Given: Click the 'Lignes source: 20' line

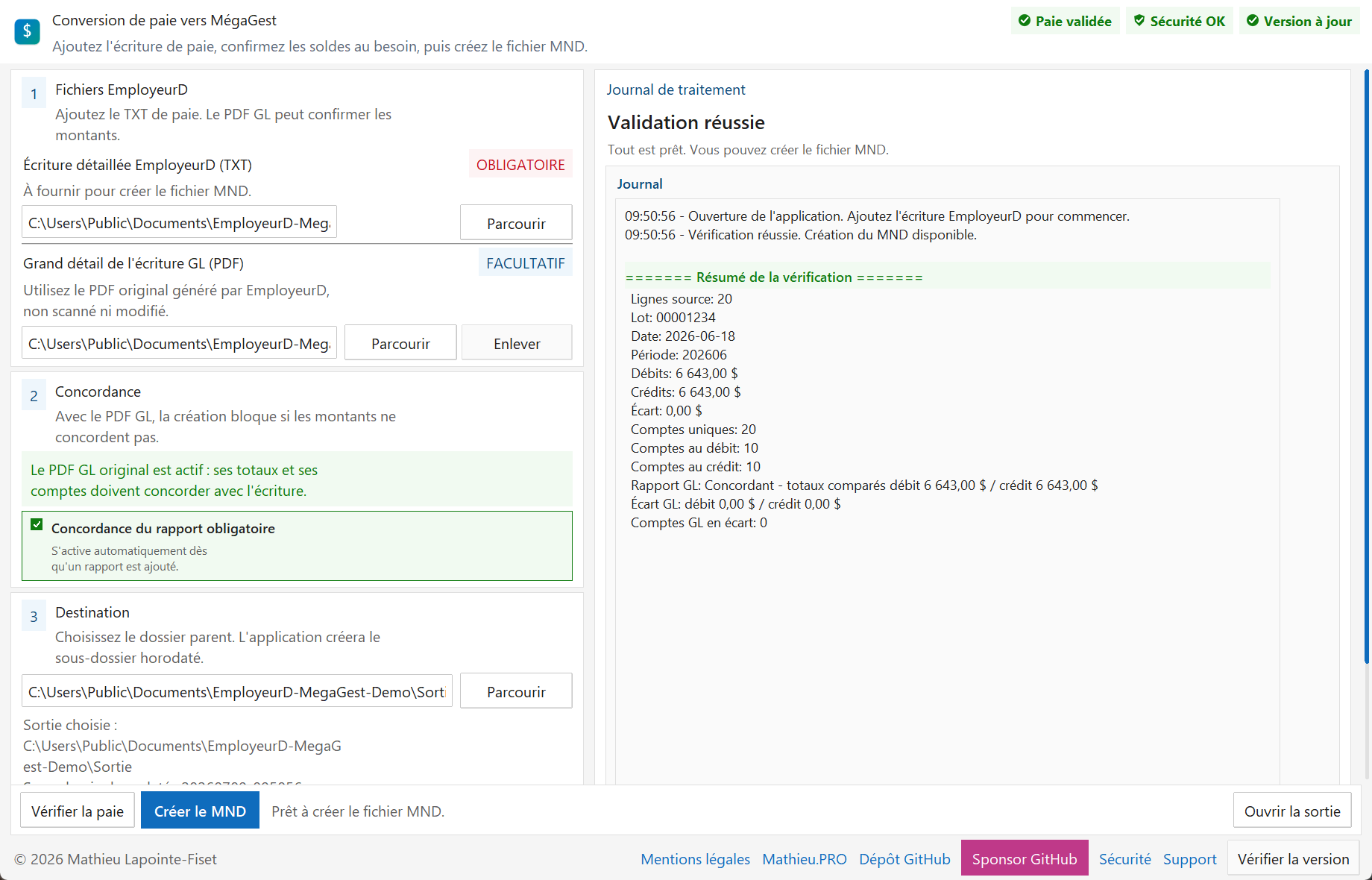Looking at the screenshot, I should [x=682, y=299].
